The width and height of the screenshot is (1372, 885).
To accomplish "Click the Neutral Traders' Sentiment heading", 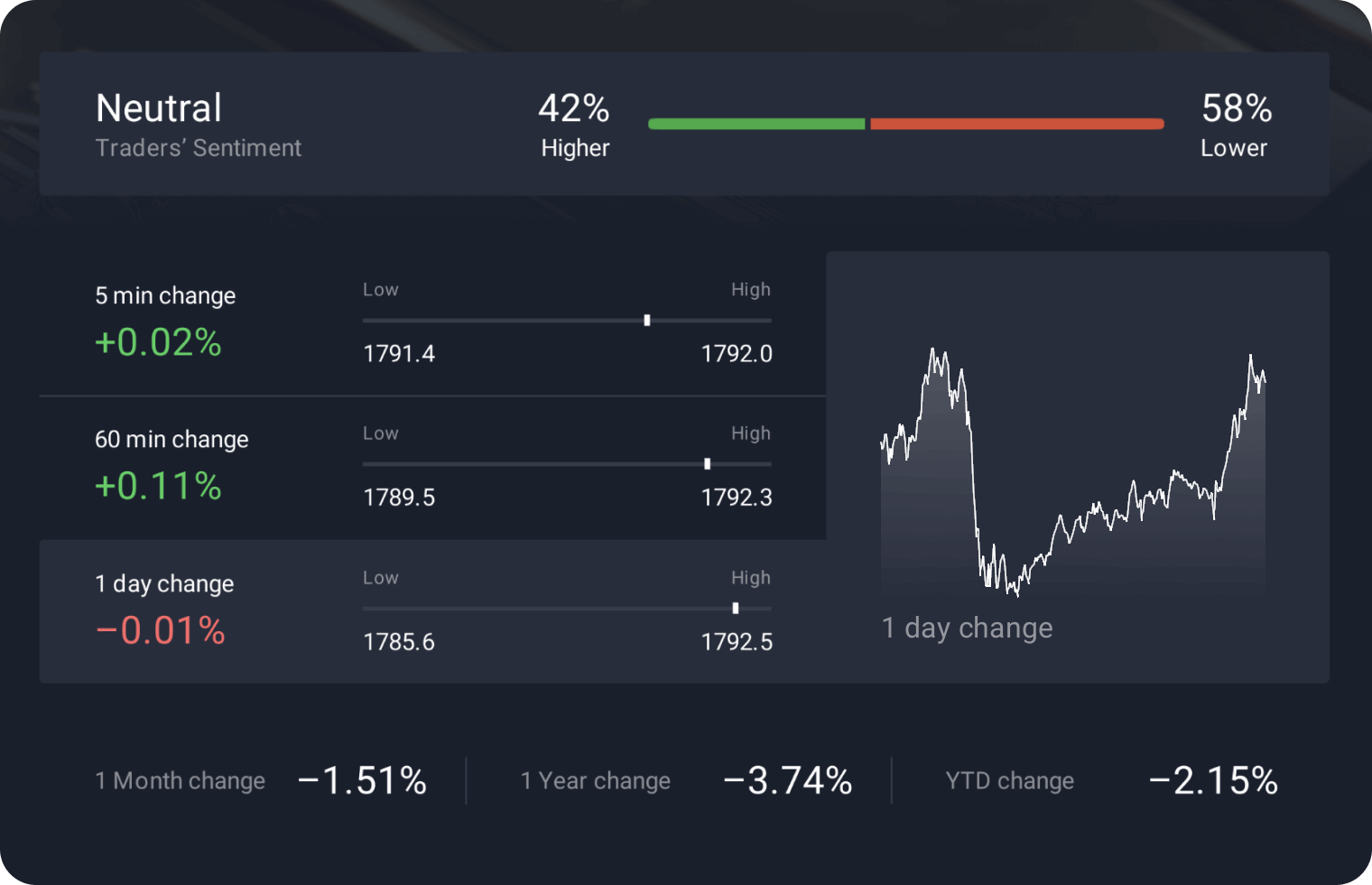I will coord(159,109).
